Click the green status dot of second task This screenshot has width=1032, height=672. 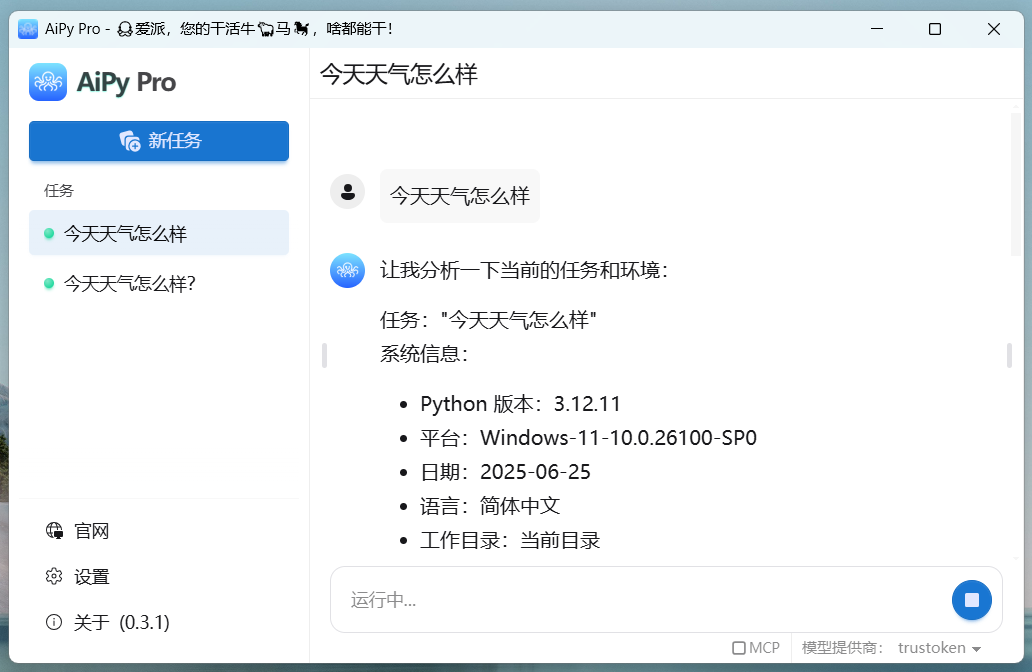[49, 284]
